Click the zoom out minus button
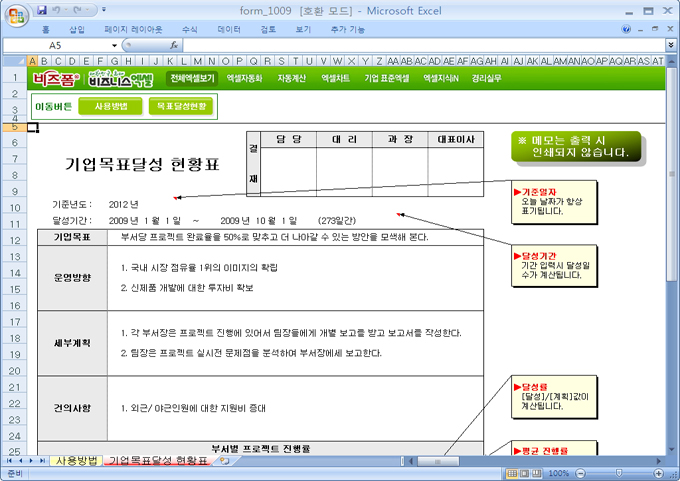Viewport: 680px width, 481px height. [580, 473]
